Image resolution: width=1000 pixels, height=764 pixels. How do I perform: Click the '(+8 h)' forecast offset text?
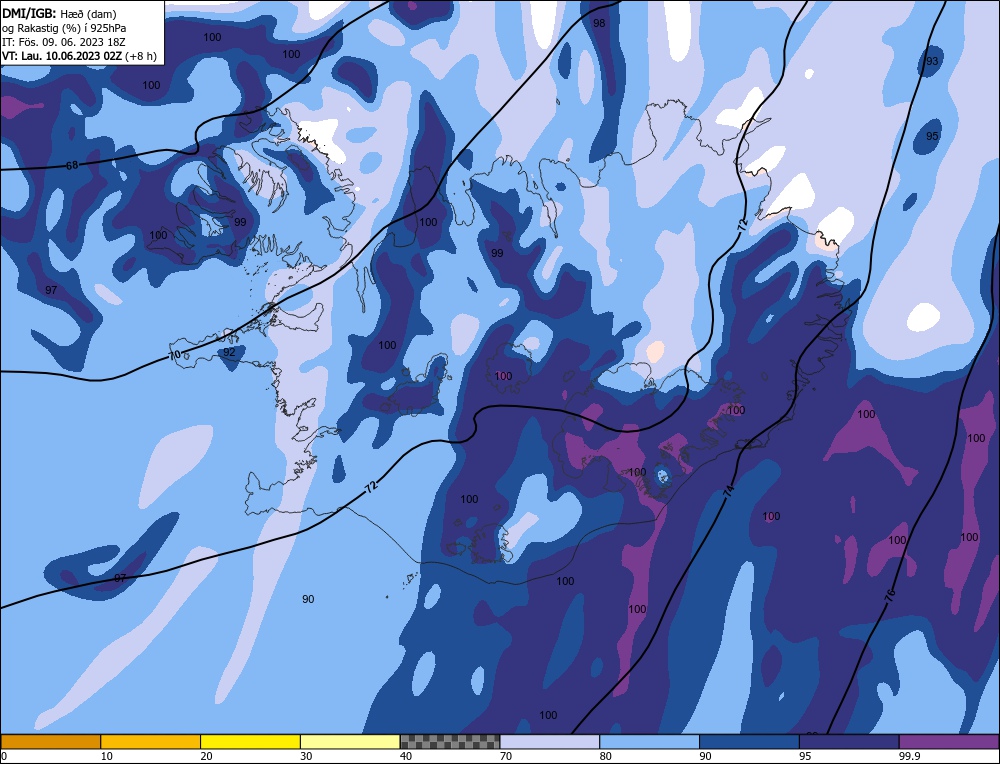coord(141,56)
